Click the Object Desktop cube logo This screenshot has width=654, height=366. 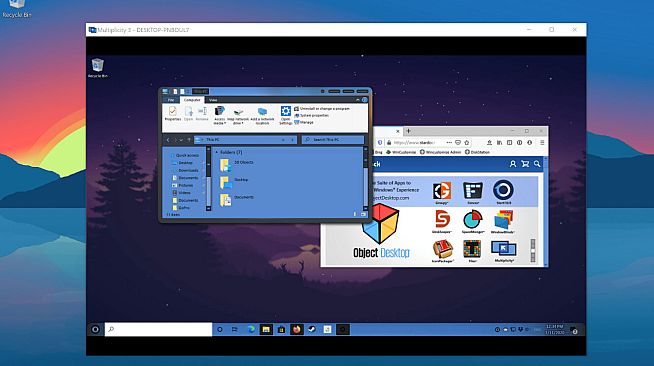point(380,223)
